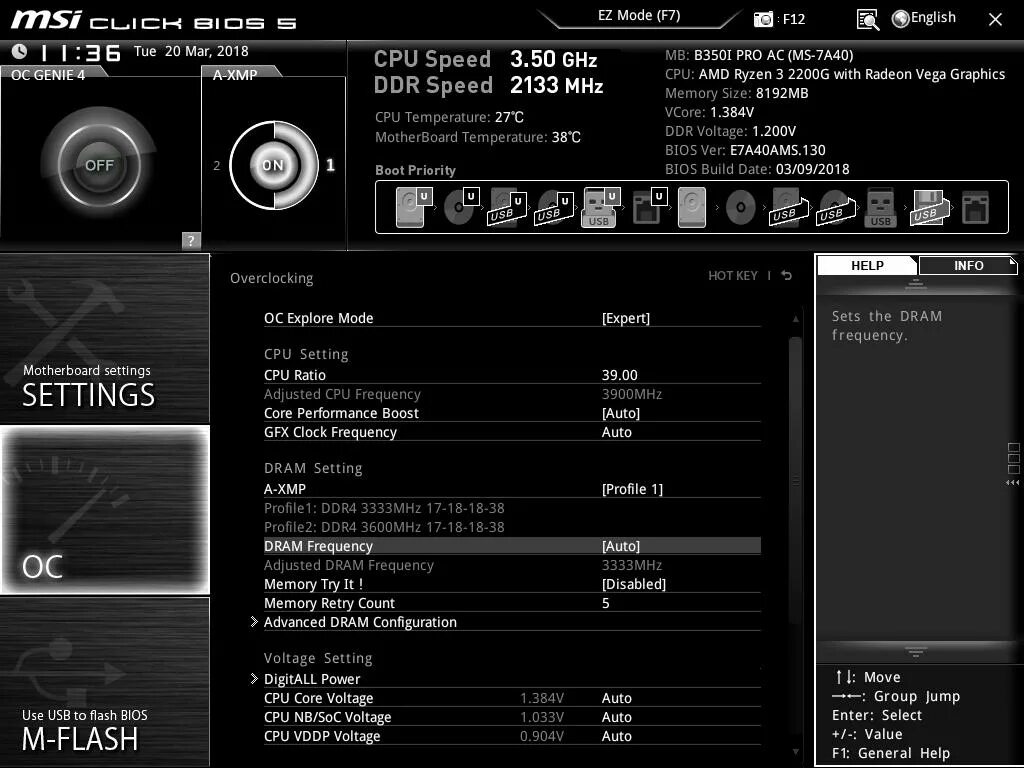
Task: Click the time display 11:36
Action: 80,53
